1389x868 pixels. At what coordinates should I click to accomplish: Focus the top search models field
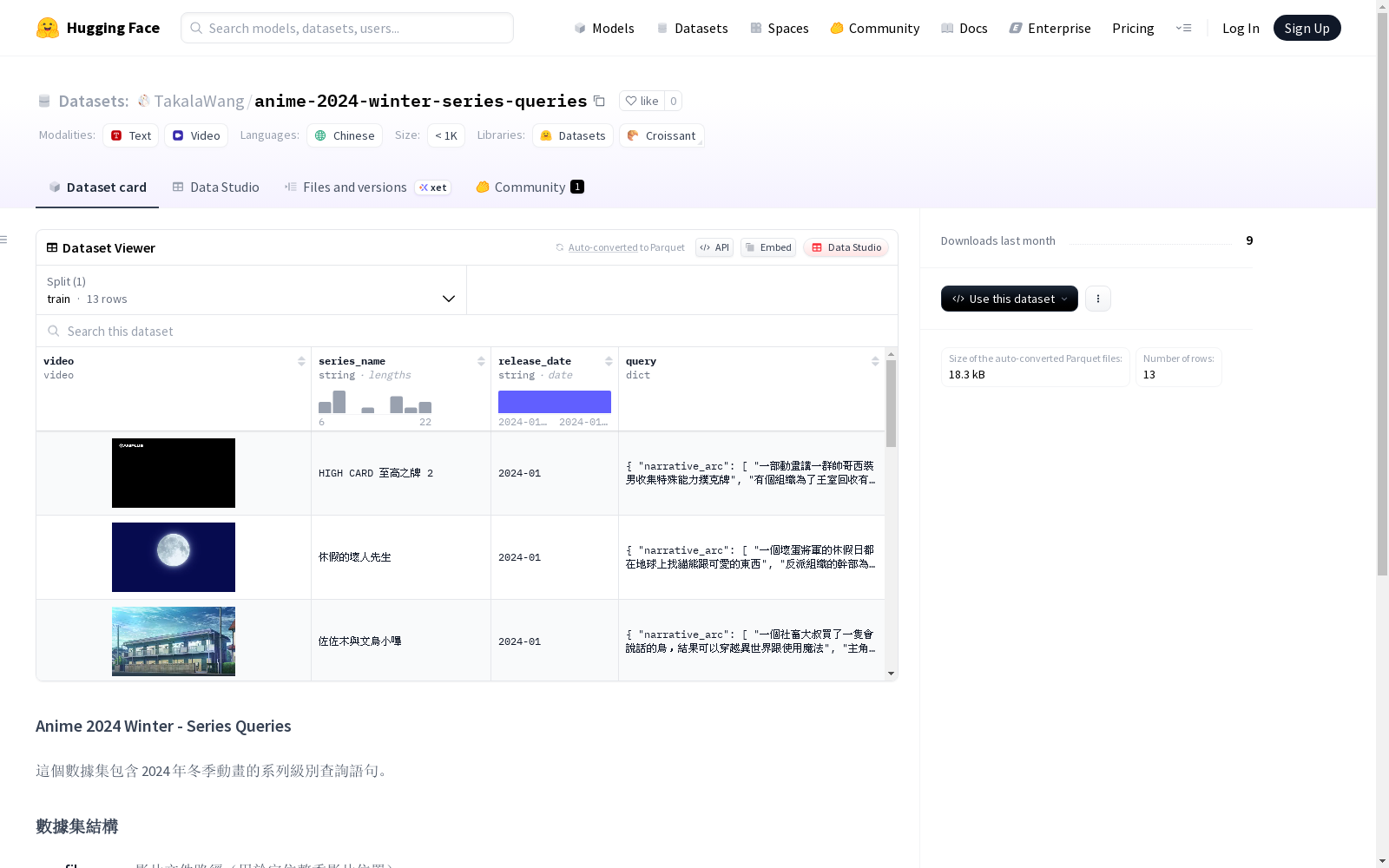tap(347, 28)
